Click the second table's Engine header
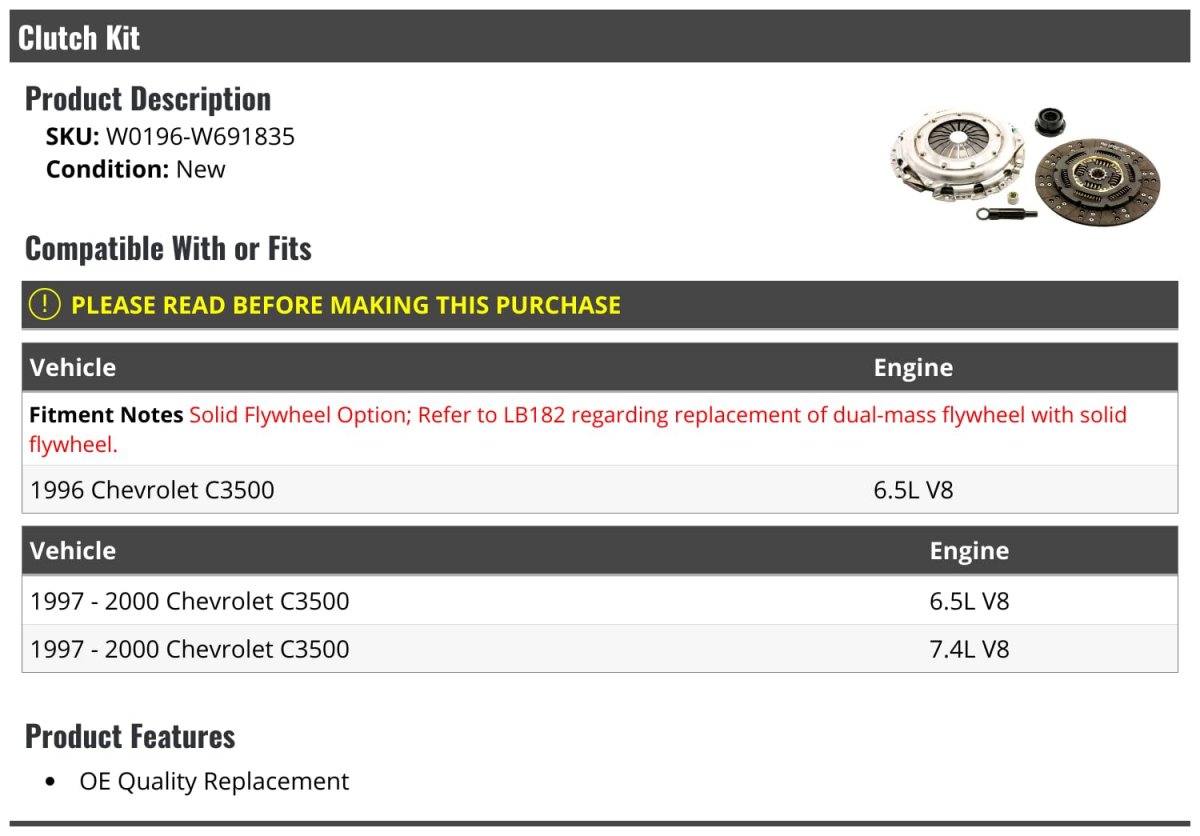 [969, 551]
